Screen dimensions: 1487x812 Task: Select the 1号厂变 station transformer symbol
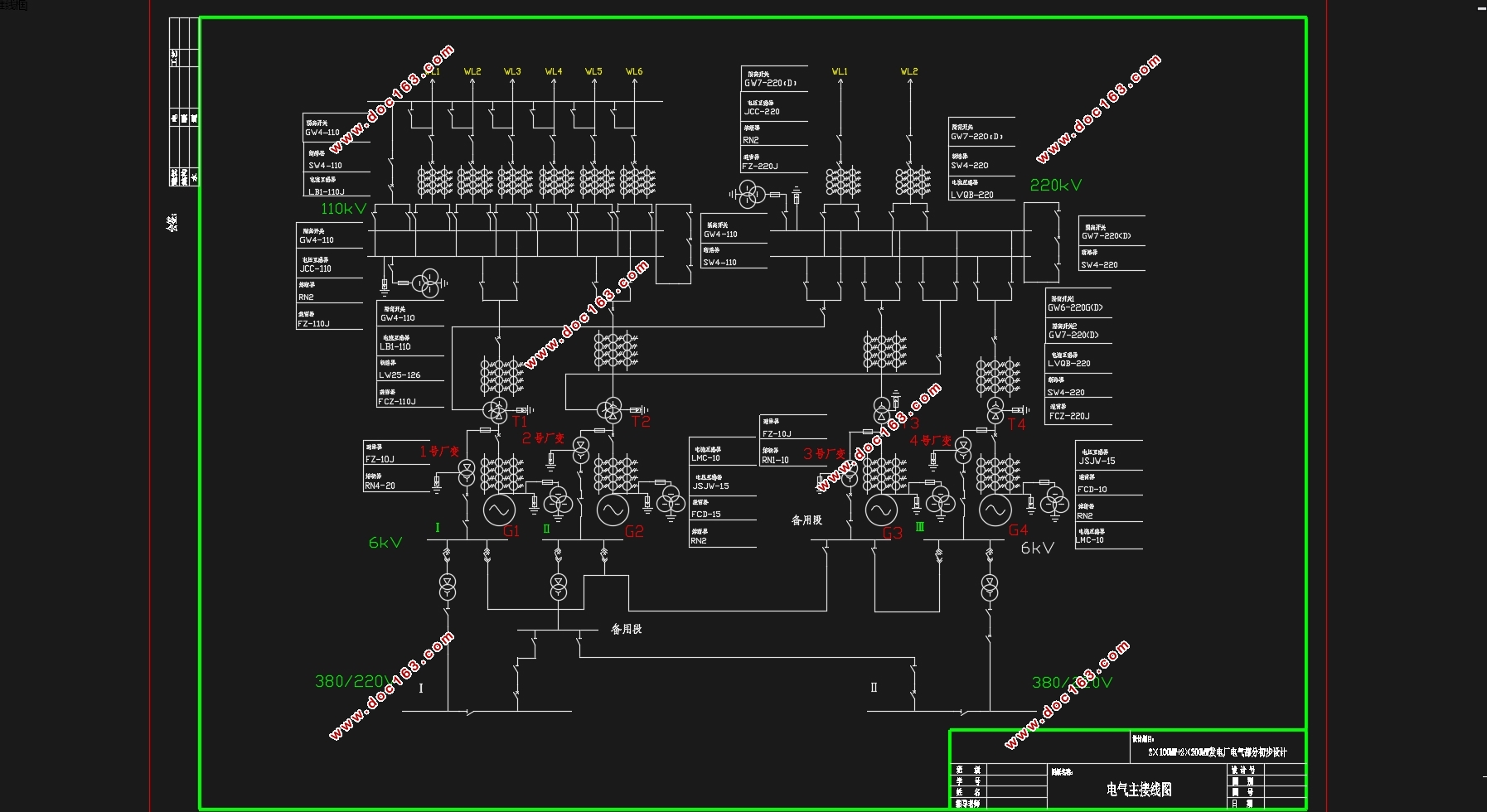coord(466,471)
